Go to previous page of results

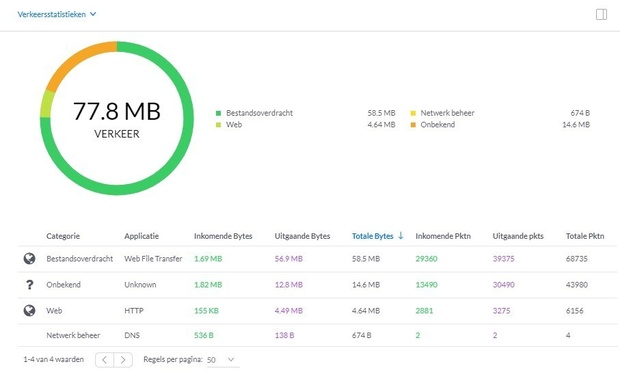104,360
